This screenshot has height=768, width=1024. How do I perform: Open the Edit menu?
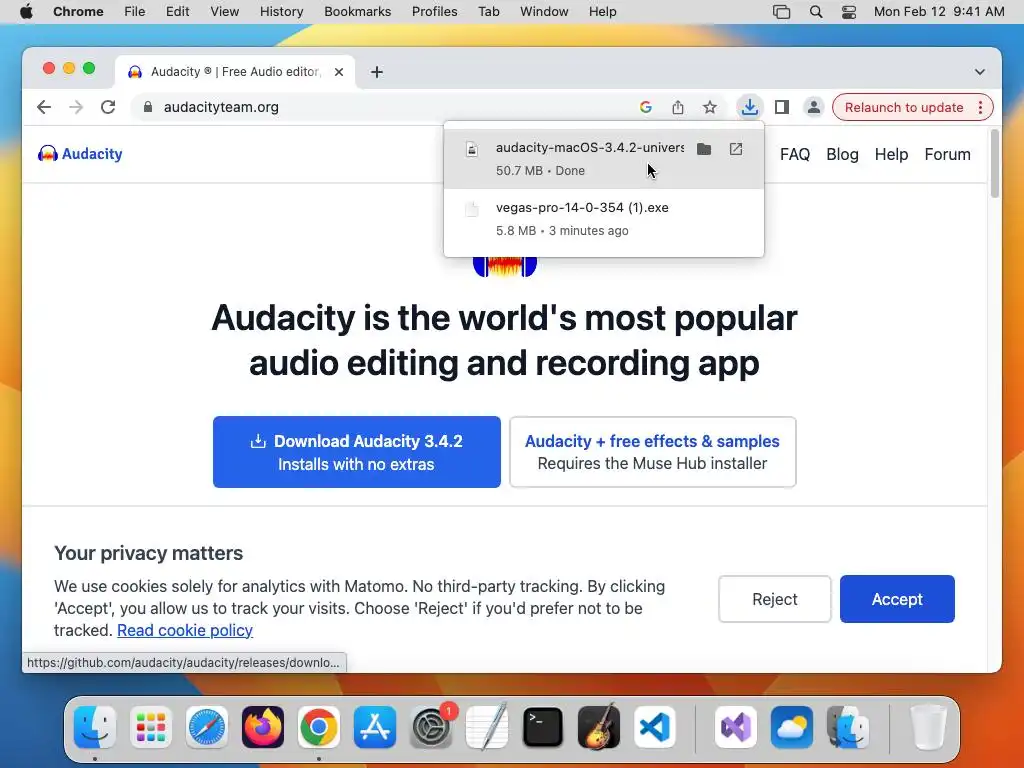(178, 12)
